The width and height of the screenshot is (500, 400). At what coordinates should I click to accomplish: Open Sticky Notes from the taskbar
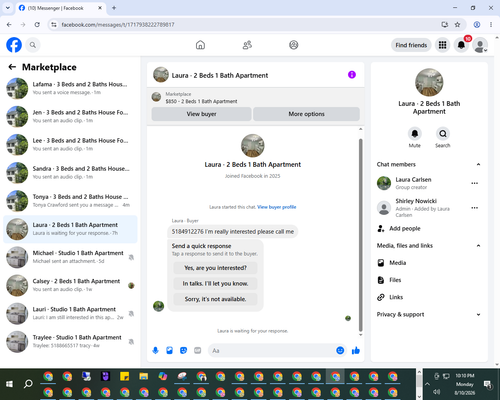pyautogui.click(x=124, y=376)
